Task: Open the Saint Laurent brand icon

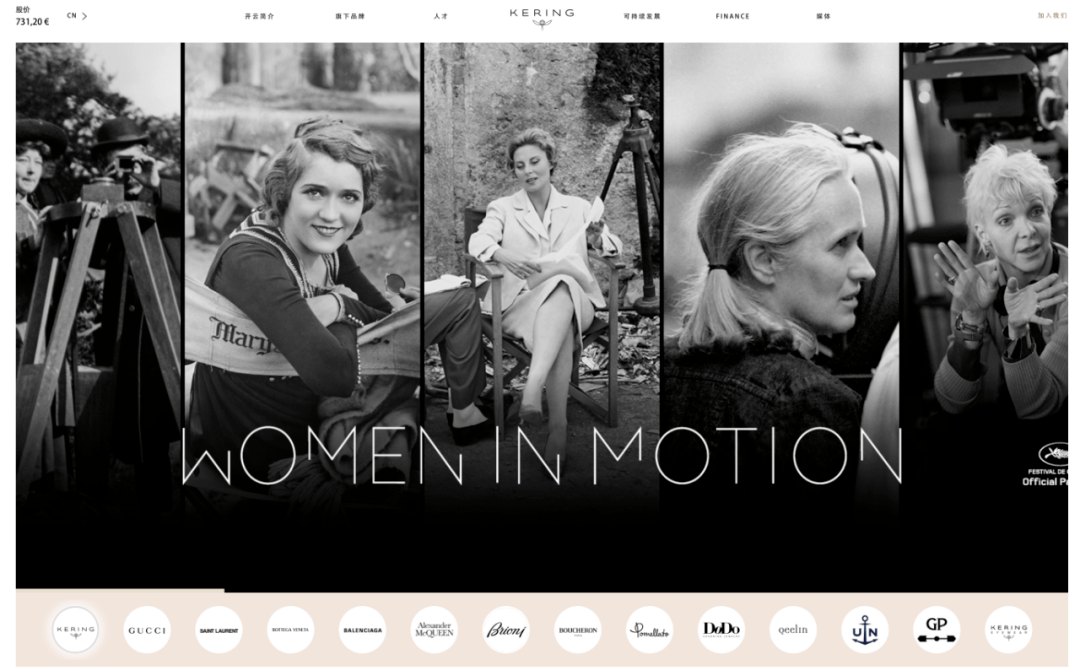Action: 219,630
